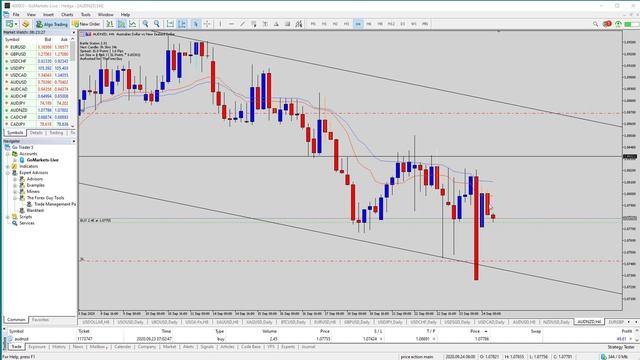The height and width of the screenshot is (360, 640).
Task: Click the zoom in magnifier icon
Action: click(145, 24)
